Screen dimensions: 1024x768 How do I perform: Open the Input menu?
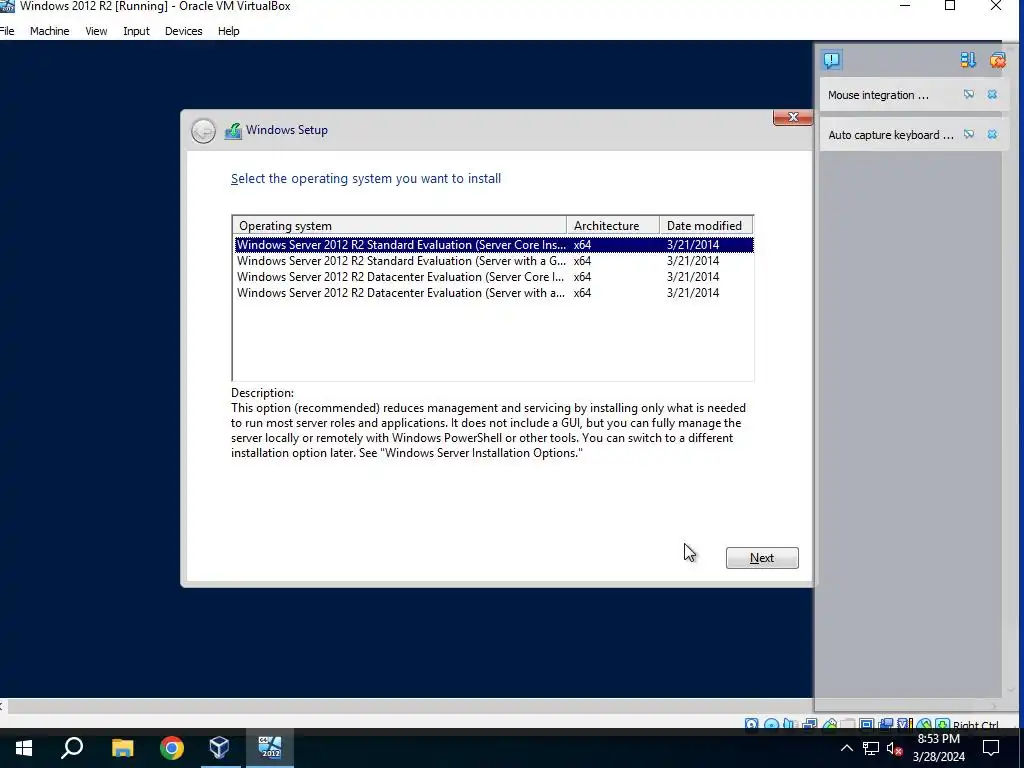tap(136, 31)
